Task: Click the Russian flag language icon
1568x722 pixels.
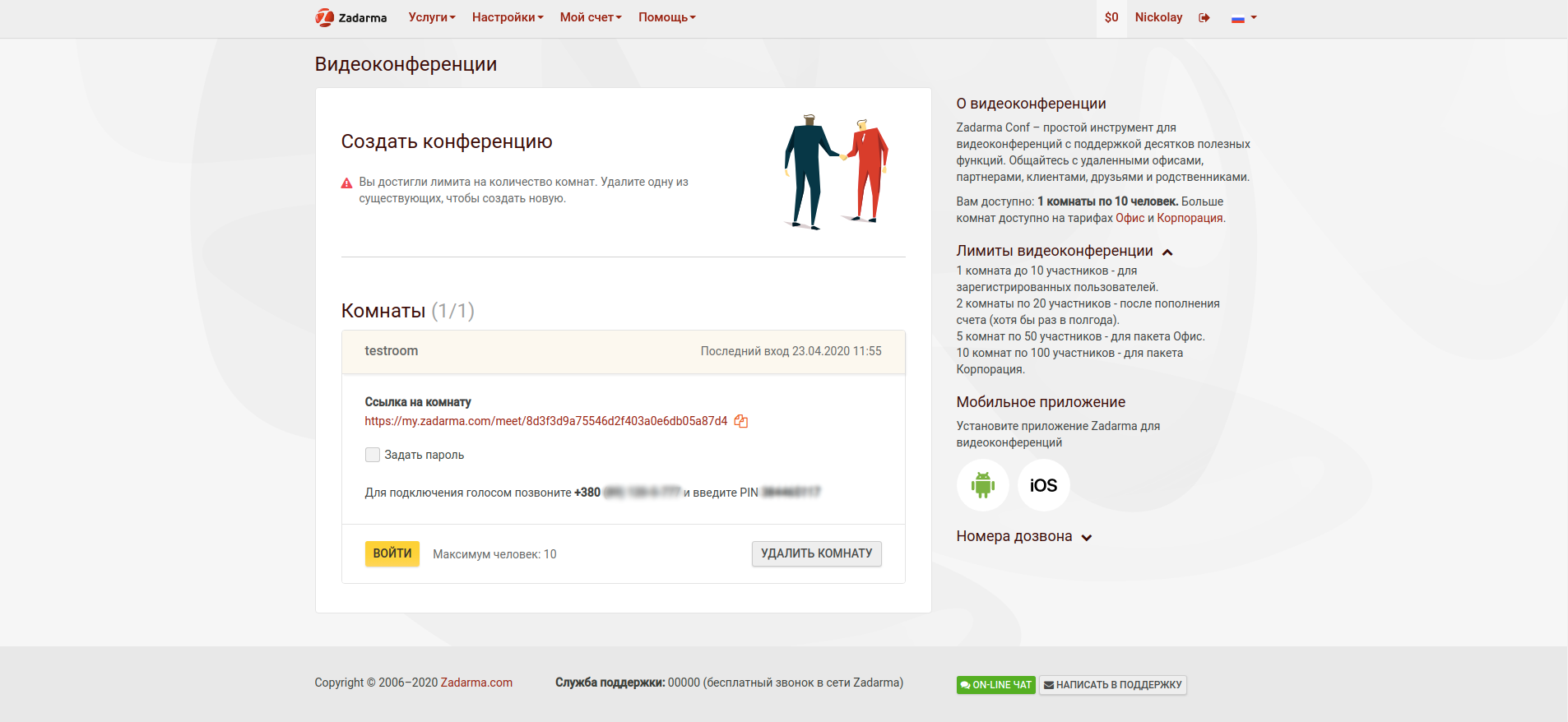Action: coord(1237,18)
